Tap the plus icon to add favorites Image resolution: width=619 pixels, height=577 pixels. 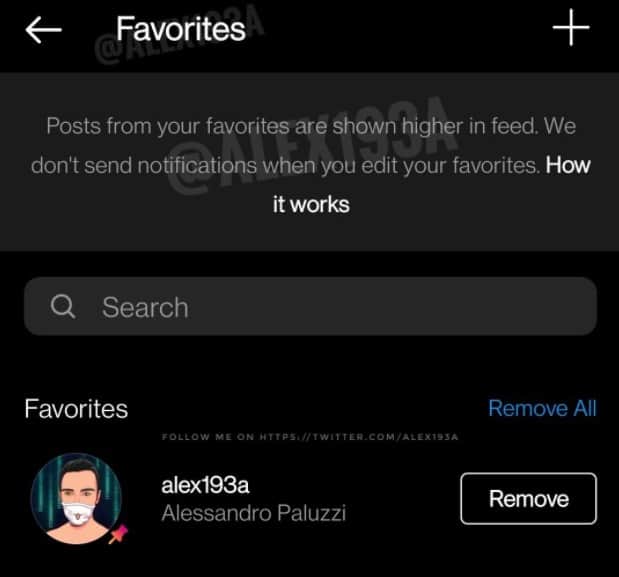[x=571, y=30]
